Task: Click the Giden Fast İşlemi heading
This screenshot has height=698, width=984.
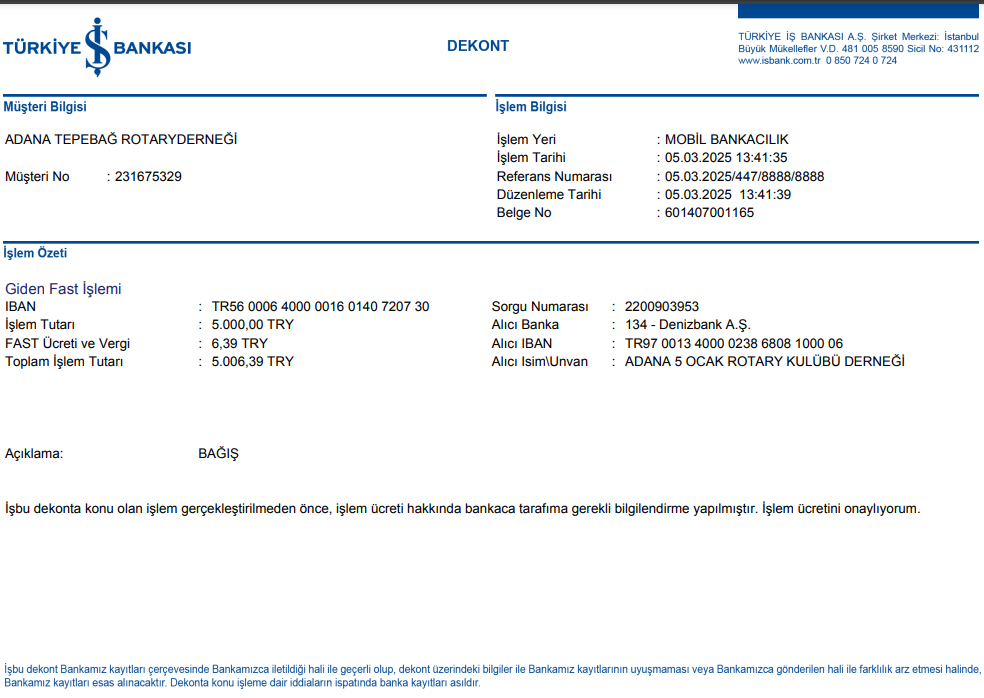Action: pos(63,289)
